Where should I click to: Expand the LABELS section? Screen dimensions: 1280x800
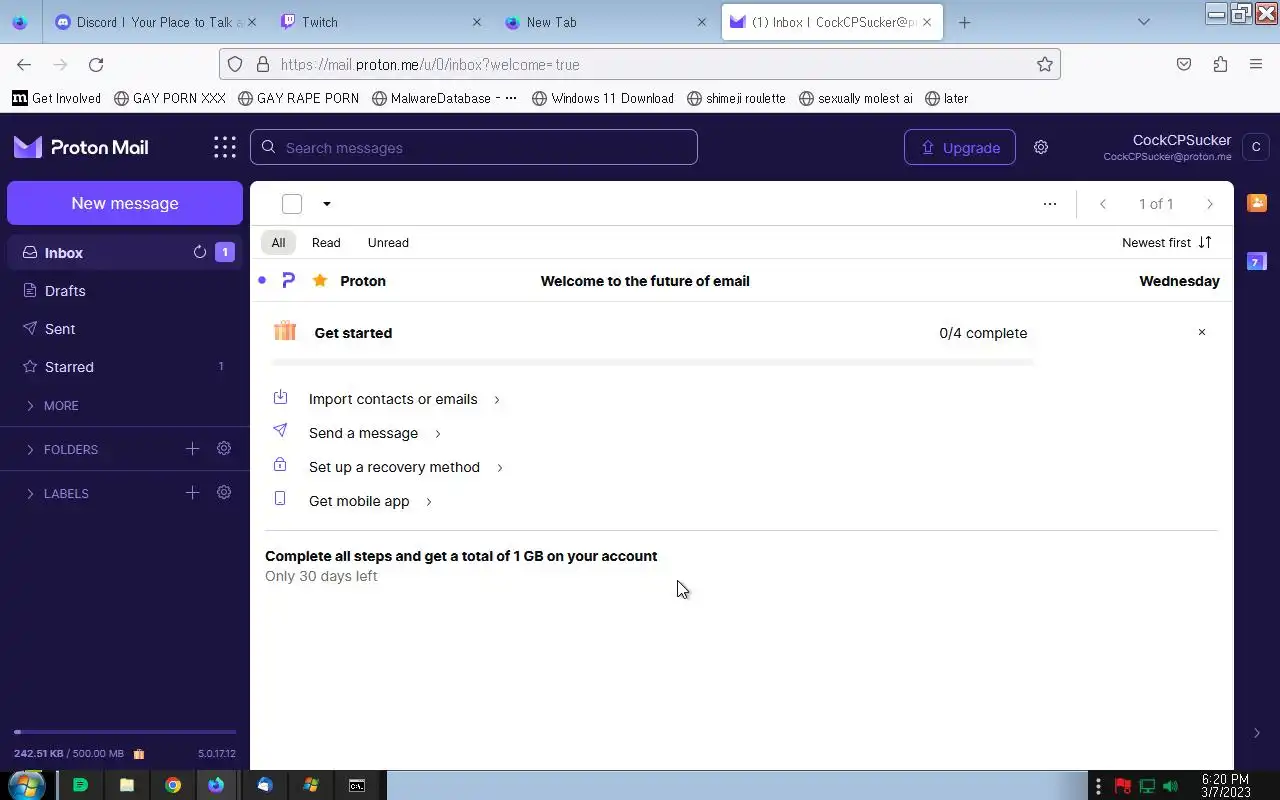58,493
